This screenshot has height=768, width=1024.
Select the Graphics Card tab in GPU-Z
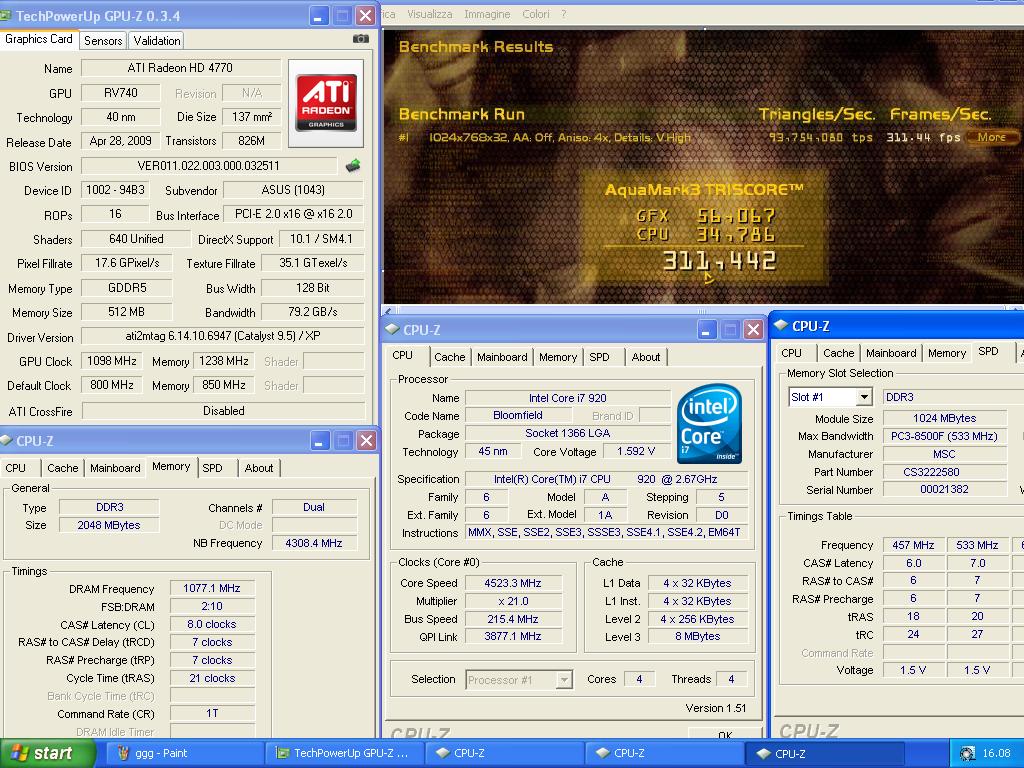coord(39,39)
